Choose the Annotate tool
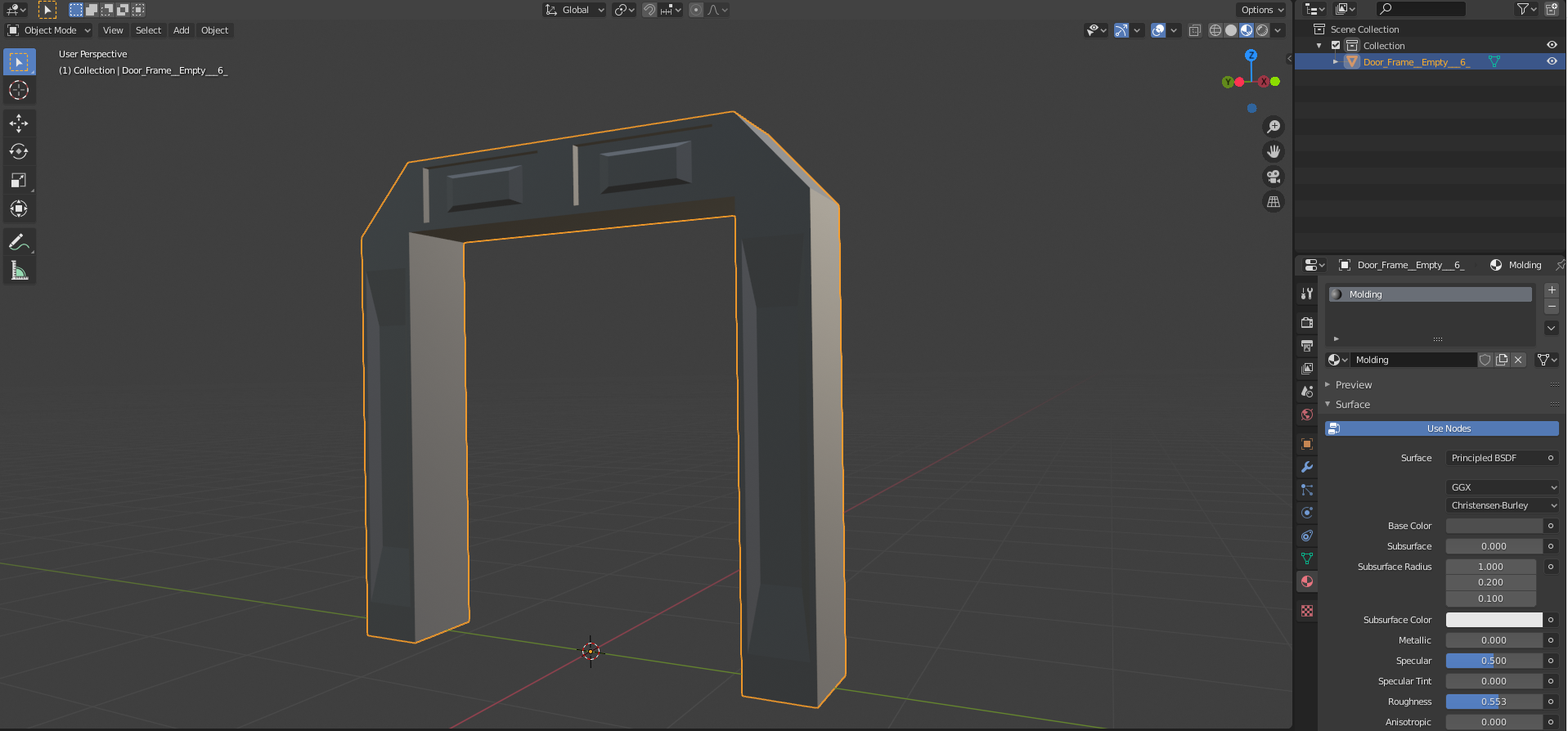1568x731 pixels. pos(19,242)
